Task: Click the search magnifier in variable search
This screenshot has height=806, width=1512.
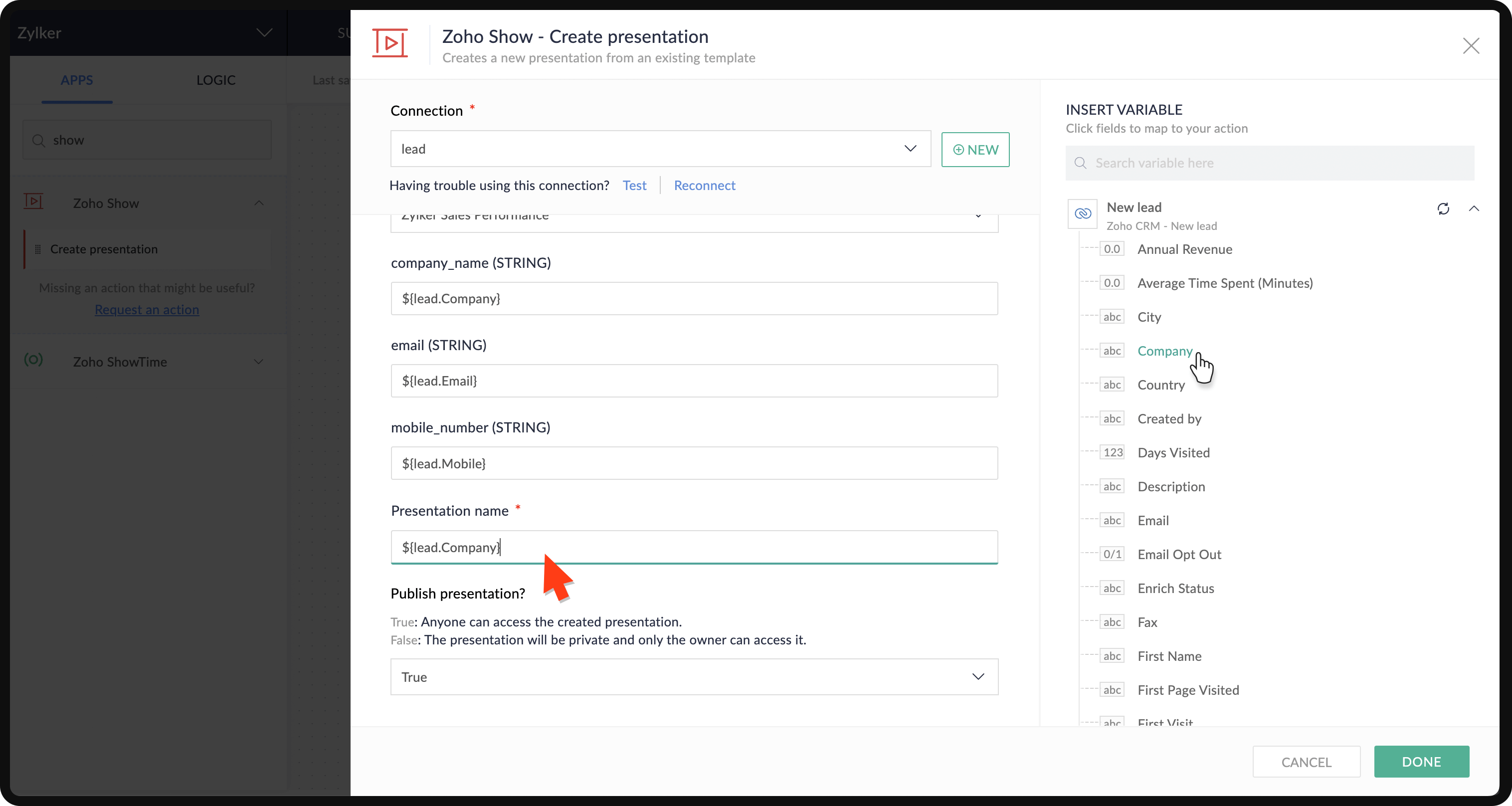Action: click(1080, 163)
